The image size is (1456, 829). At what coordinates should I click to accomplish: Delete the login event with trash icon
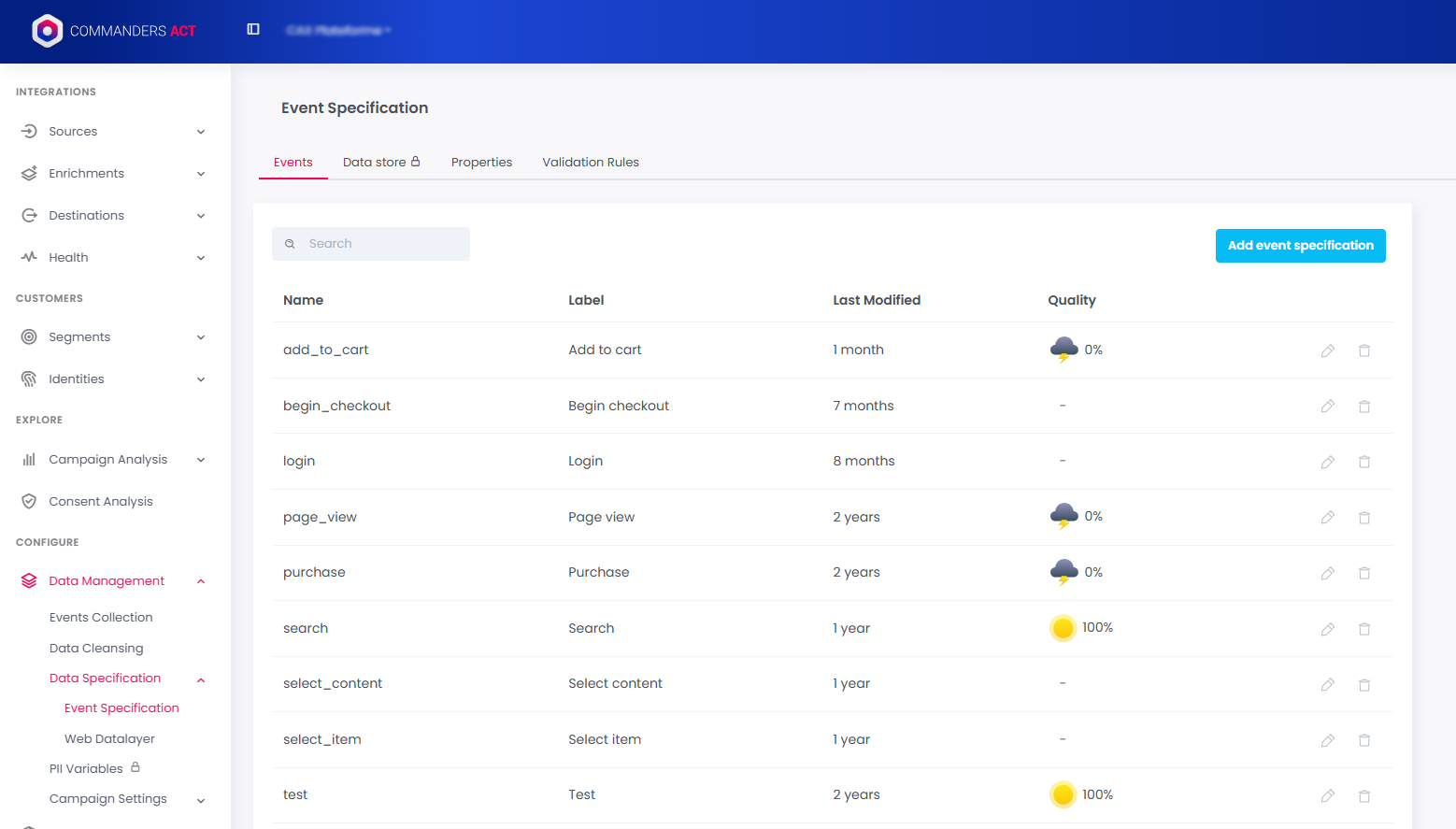point(1363,462)
